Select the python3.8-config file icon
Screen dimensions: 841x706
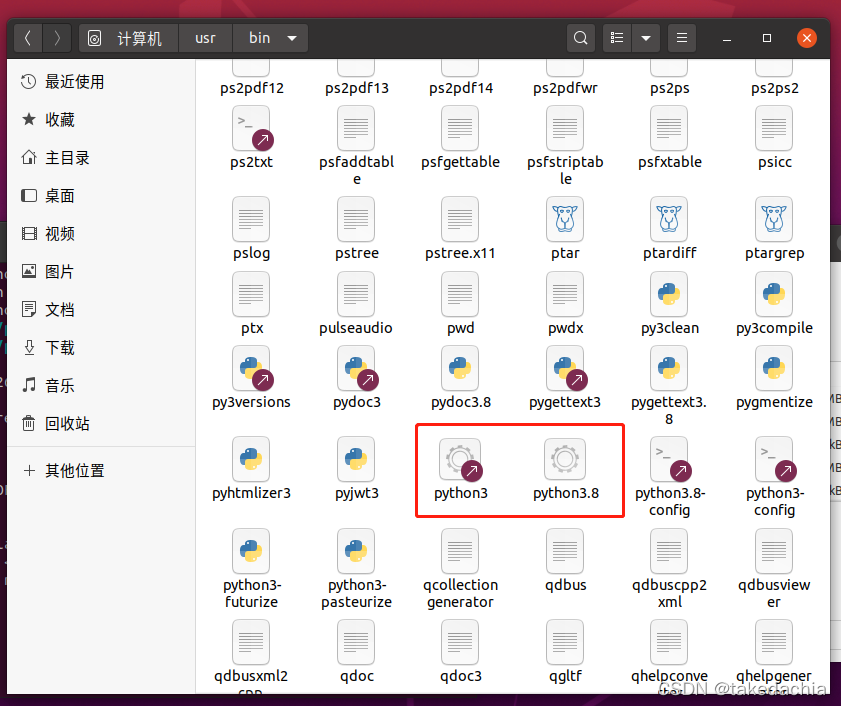pos(669,459)
